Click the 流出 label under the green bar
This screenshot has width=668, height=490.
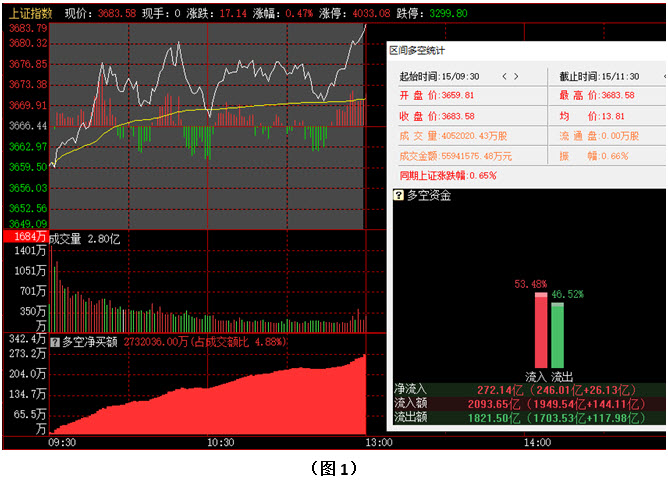pos(562,377)
